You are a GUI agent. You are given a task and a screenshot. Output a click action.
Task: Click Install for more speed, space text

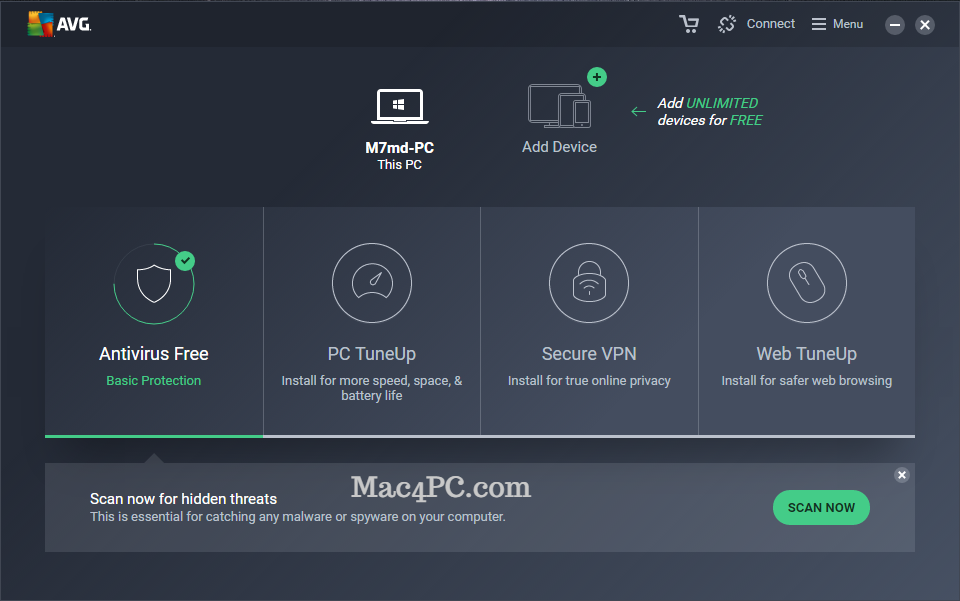(x=372, y=388)
